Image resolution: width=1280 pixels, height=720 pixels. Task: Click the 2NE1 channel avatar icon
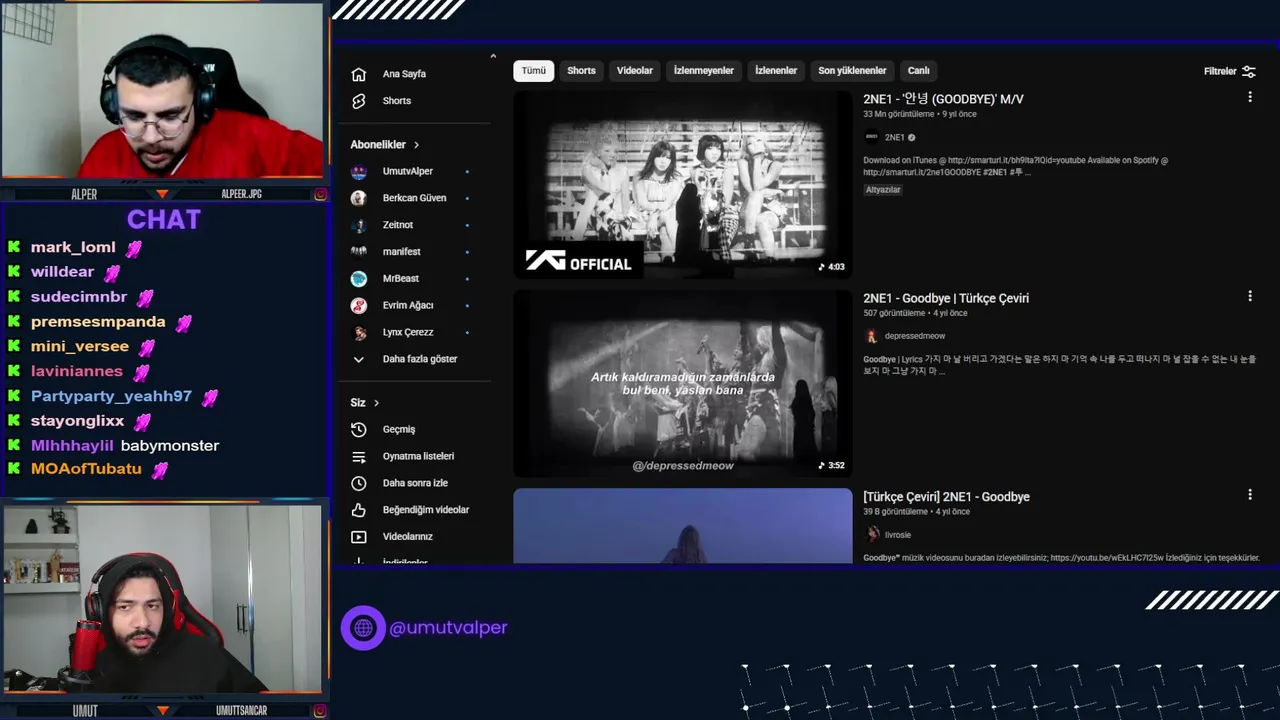click(x=871, y=137)
